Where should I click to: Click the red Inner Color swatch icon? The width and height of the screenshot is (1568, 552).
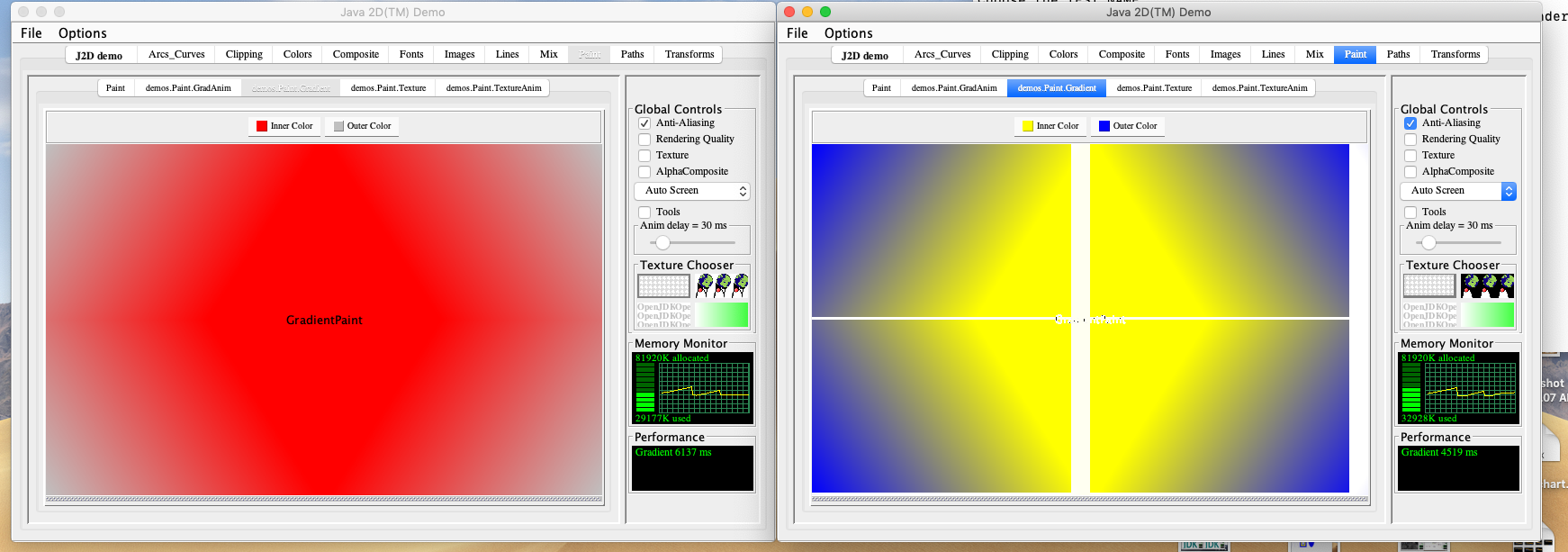(x=262, y=126)
